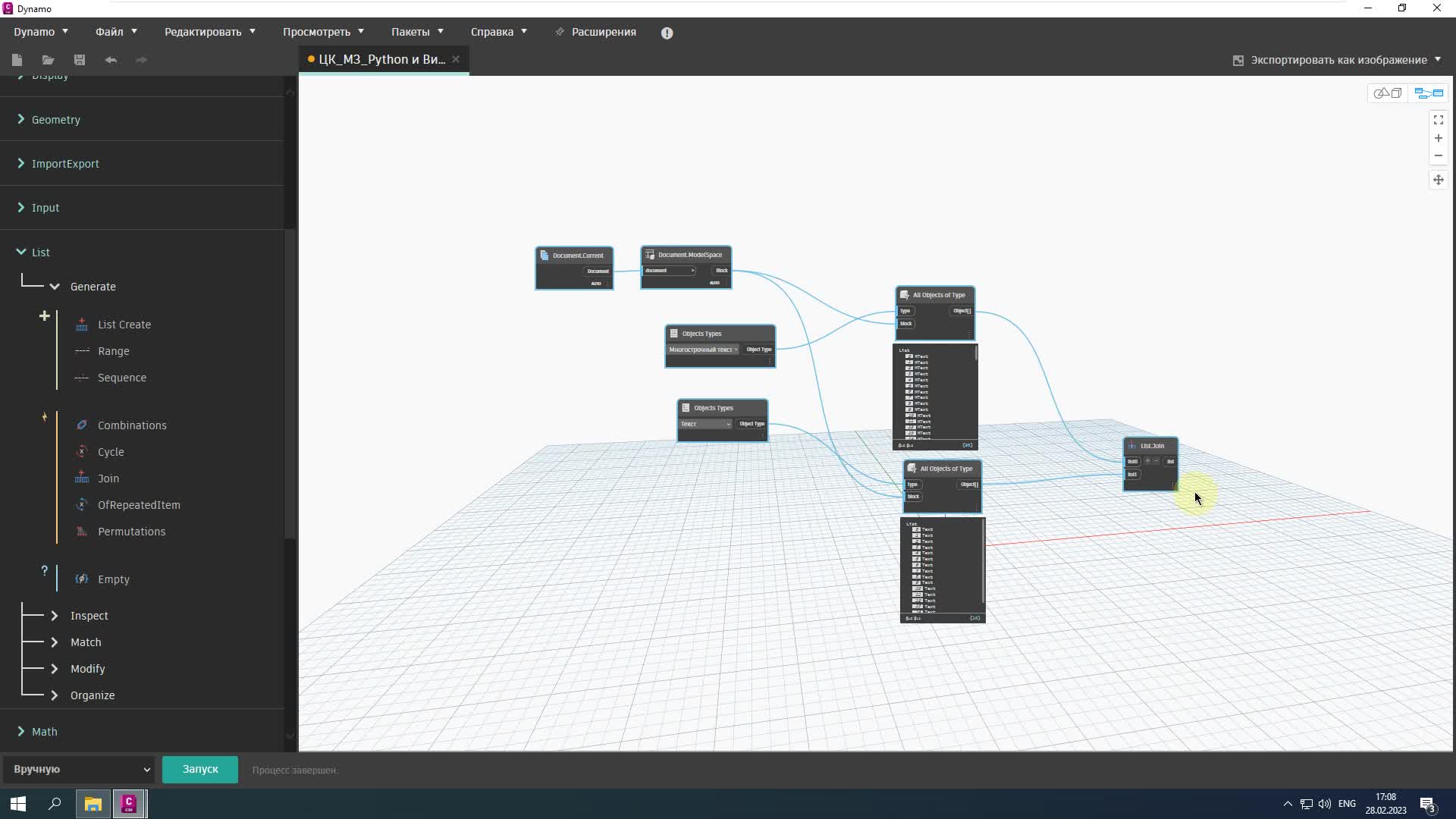Click the Запуск run button
Viewport: 1456px width, 819px height.
tap(200, 770)
